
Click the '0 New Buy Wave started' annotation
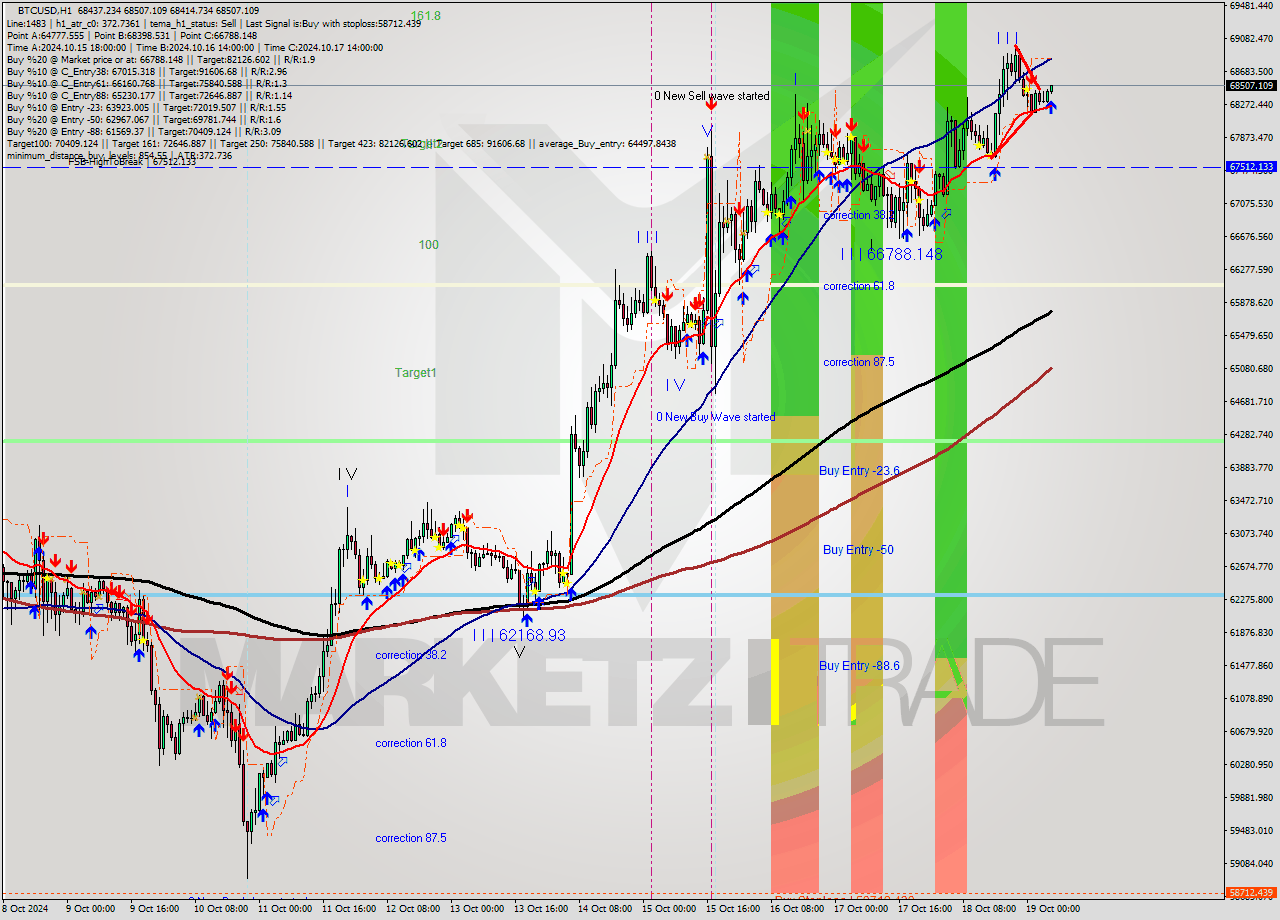(716, 417)
